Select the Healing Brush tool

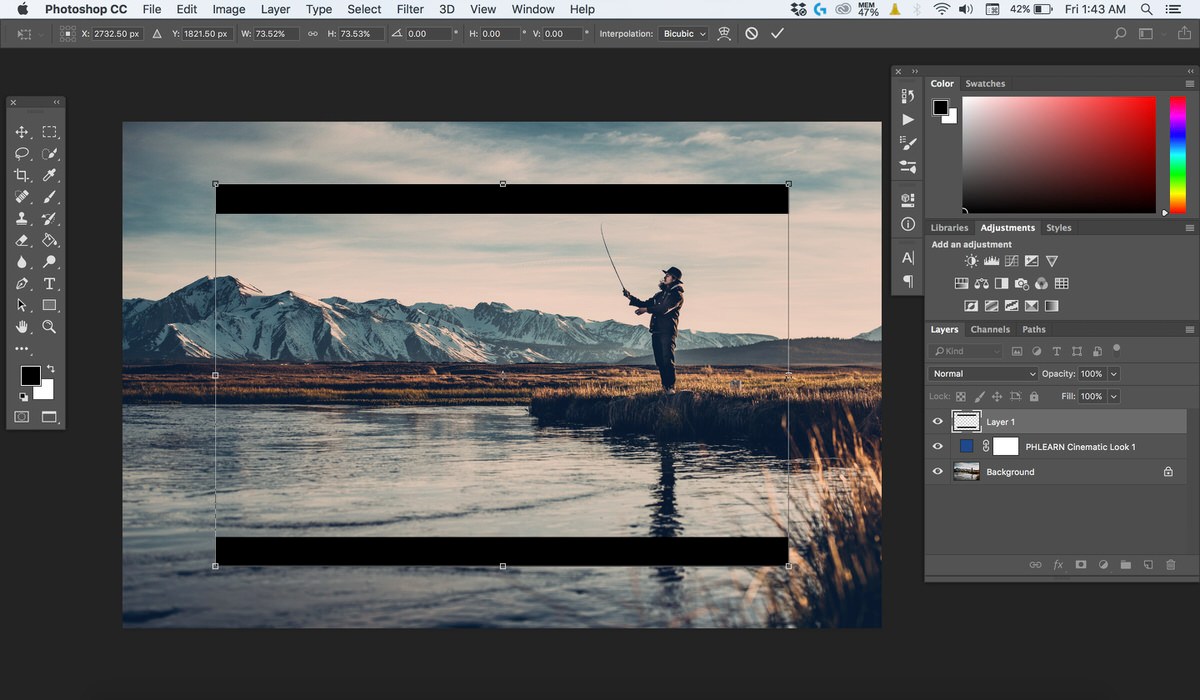coord(22,197)
